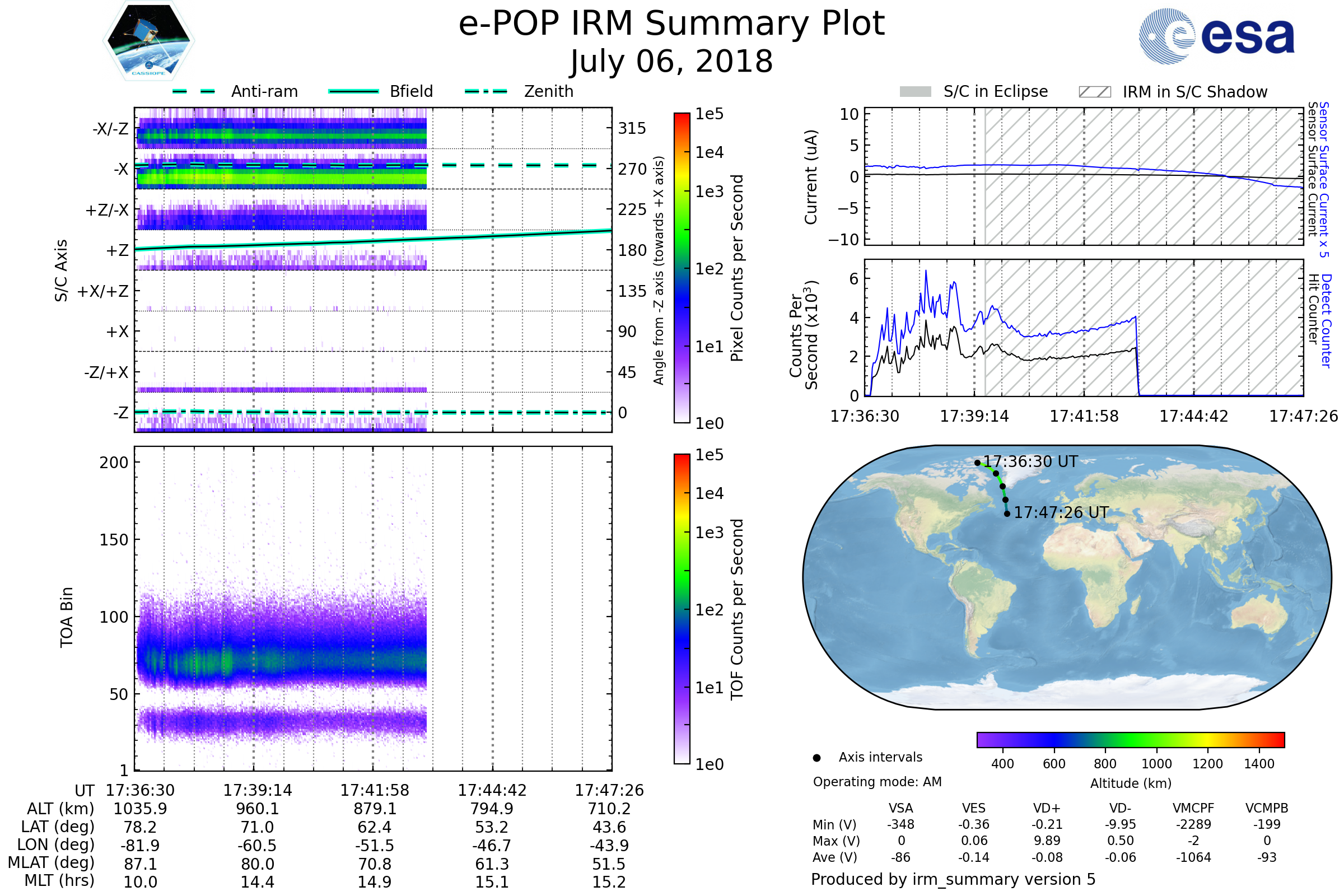Screen dimensions: 1344x896
Task: Click the 17:47:26 UT track end point
Action: tap(1007, 514)
